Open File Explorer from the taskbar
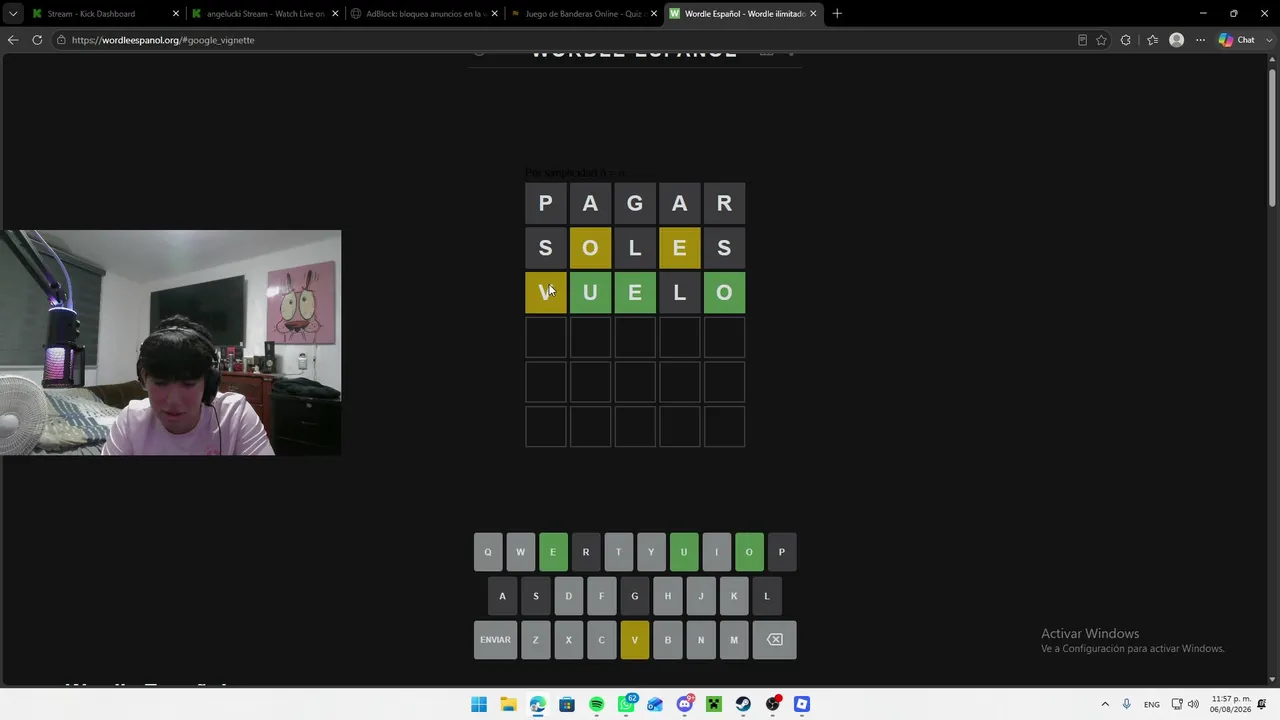 click(x=508, y=704)
